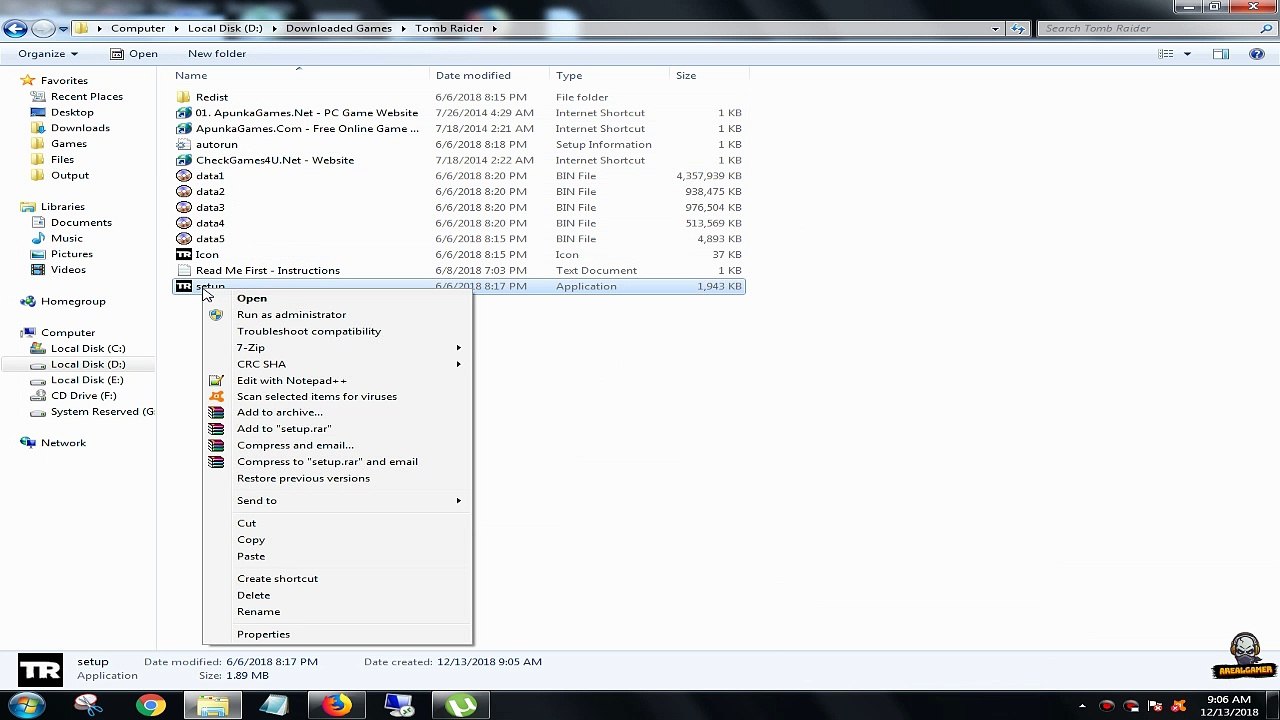Click the antivirus scan icon in context menu
Viewport: 1280px width, 720px height.
click(216, 397)
